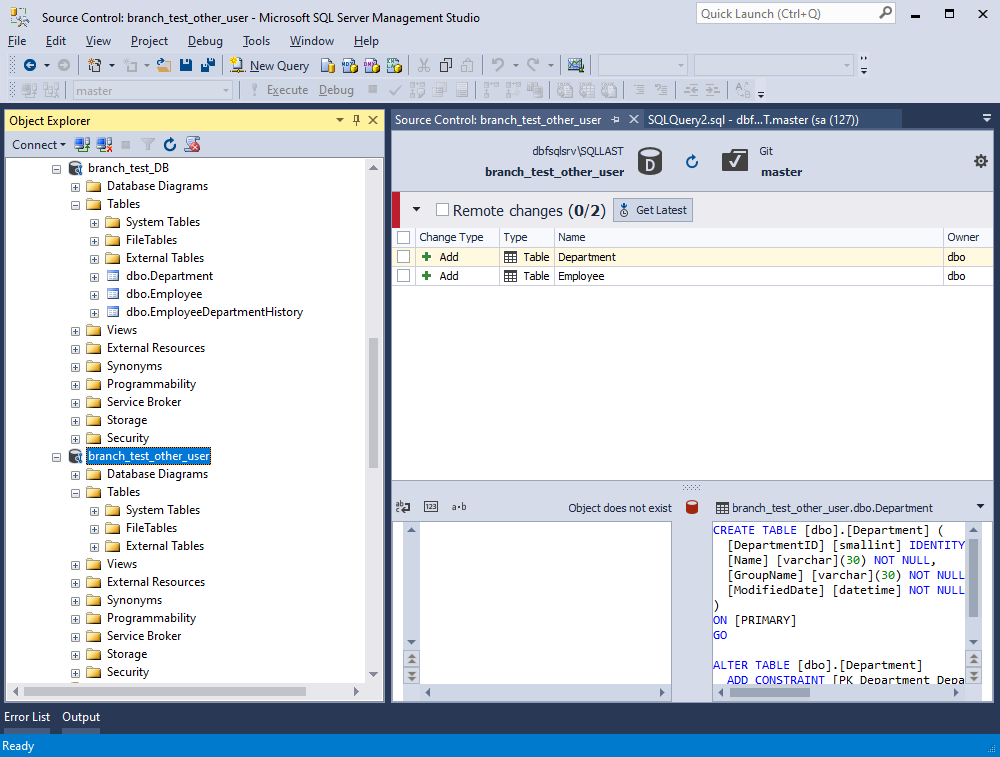The width and height of the screenshot is (1000, 757).
Task: Click the Connect Object Explorer icon
Action: click(82, 145)
